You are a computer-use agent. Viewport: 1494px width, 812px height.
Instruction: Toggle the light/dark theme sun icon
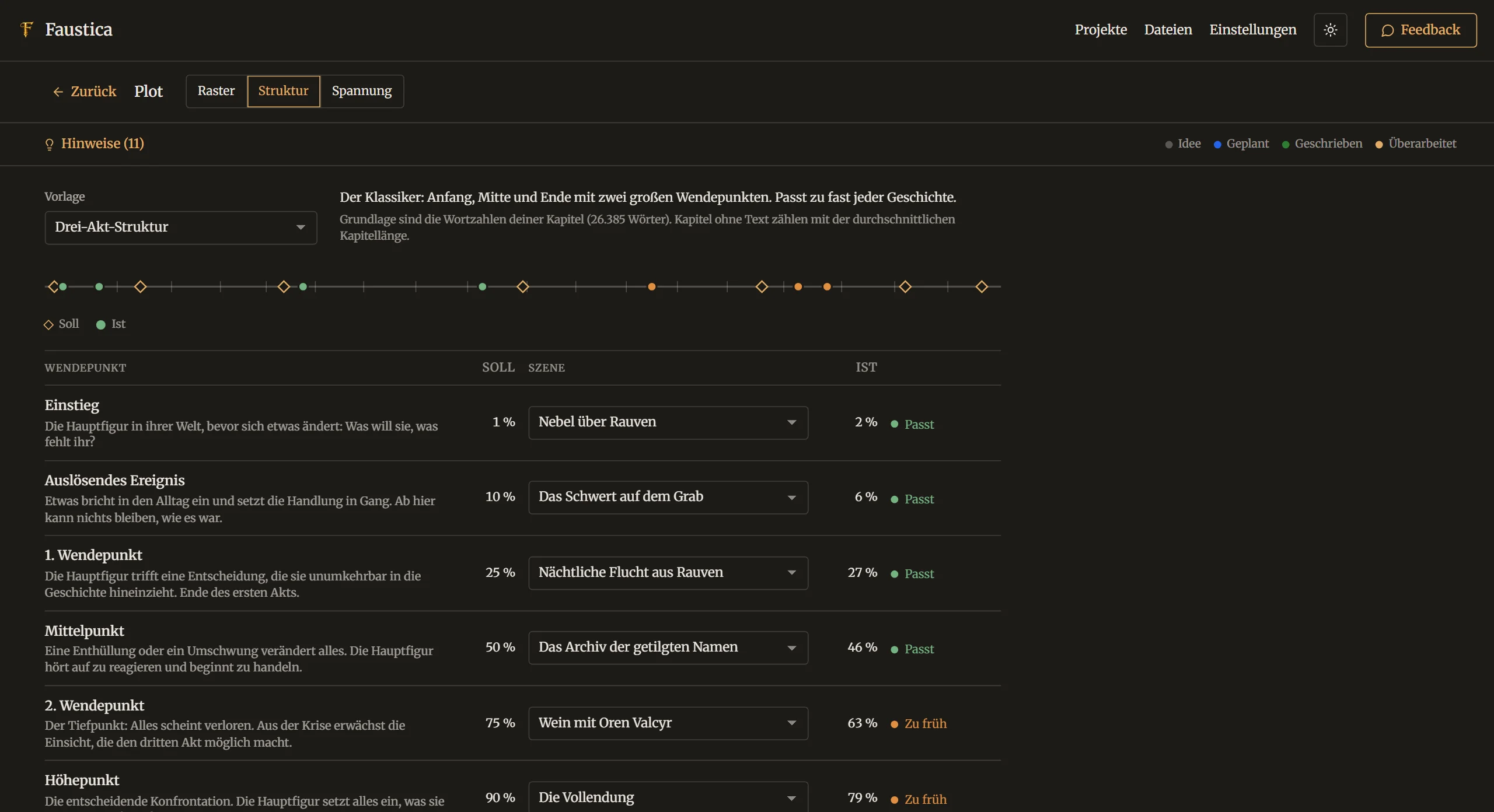point(1330,30)
